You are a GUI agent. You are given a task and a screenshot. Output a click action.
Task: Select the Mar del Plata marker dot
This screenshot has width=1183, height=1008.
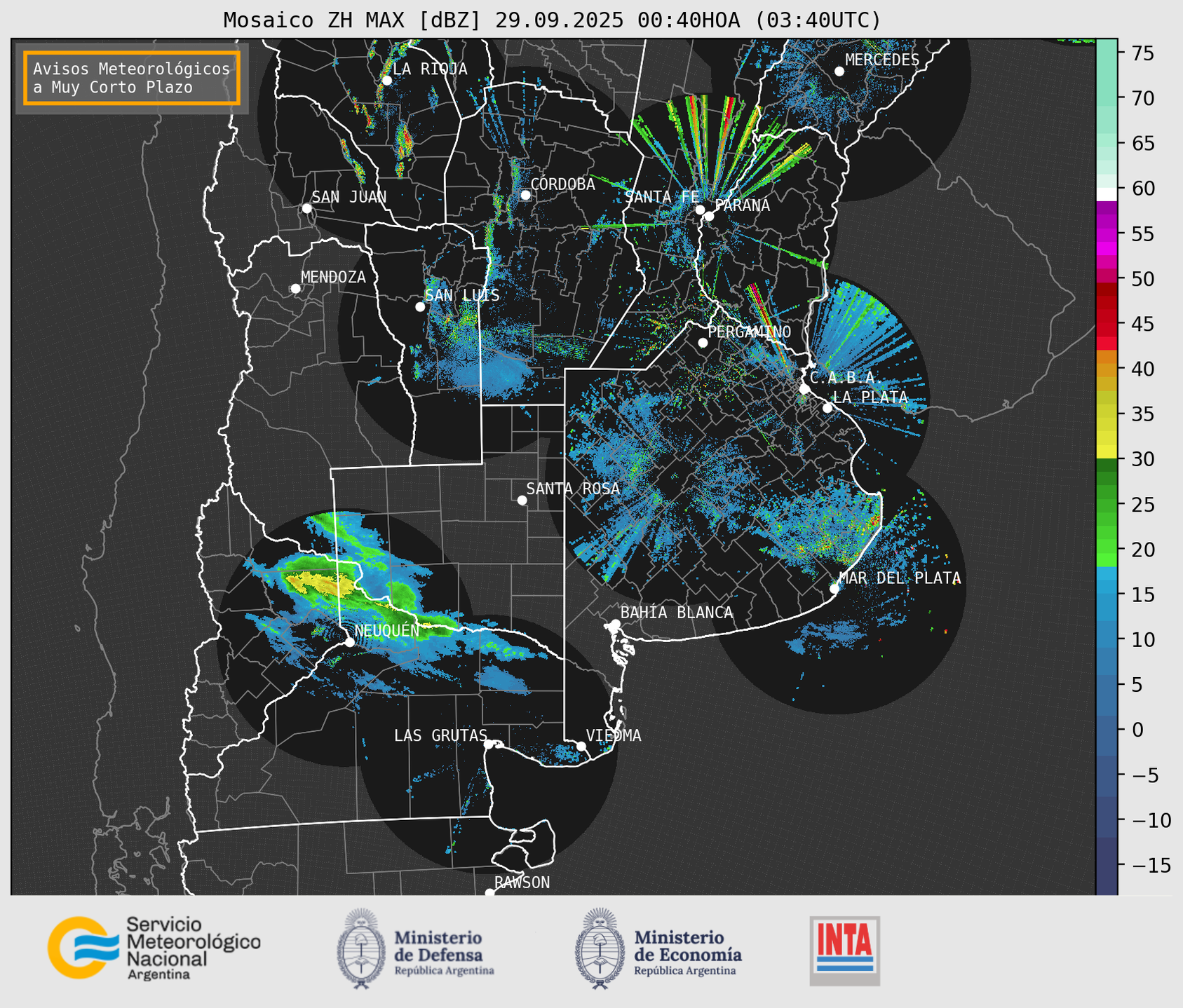pos(834,589)
